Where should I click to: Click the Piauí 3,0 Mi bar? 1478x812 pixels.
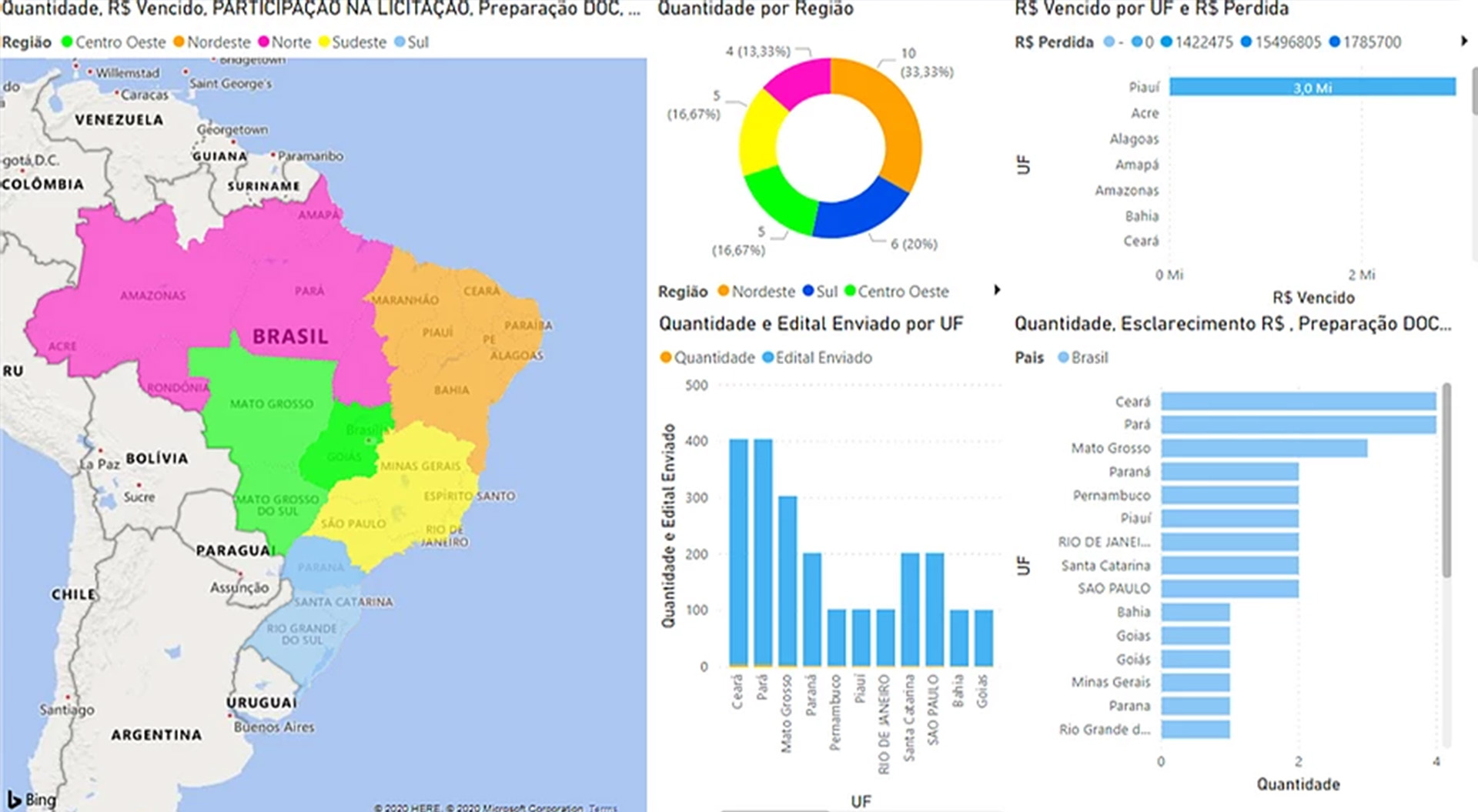click(1312, 87)
